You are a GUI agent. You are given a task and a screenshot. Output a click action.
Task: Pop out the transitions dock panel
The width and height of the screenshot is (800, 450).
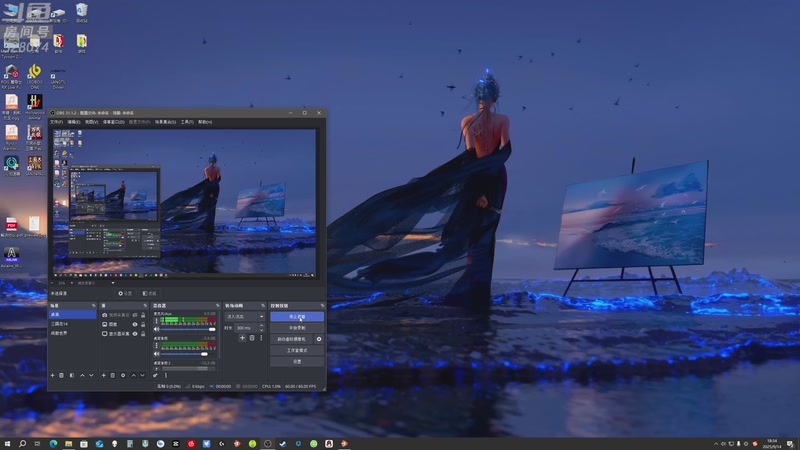point(263,306)
